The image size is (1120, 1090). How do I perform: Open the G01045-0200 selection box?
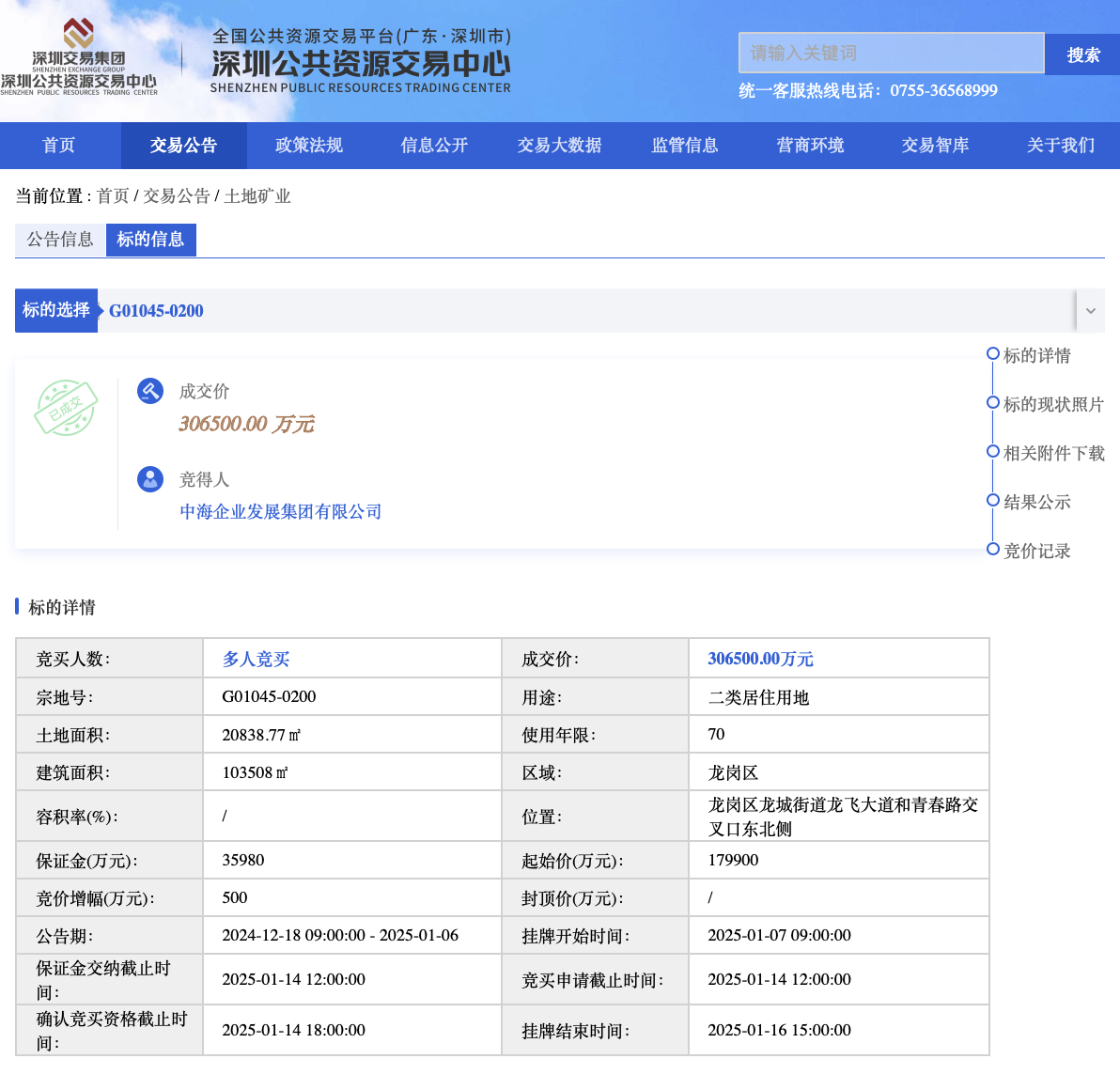(583, 310)
